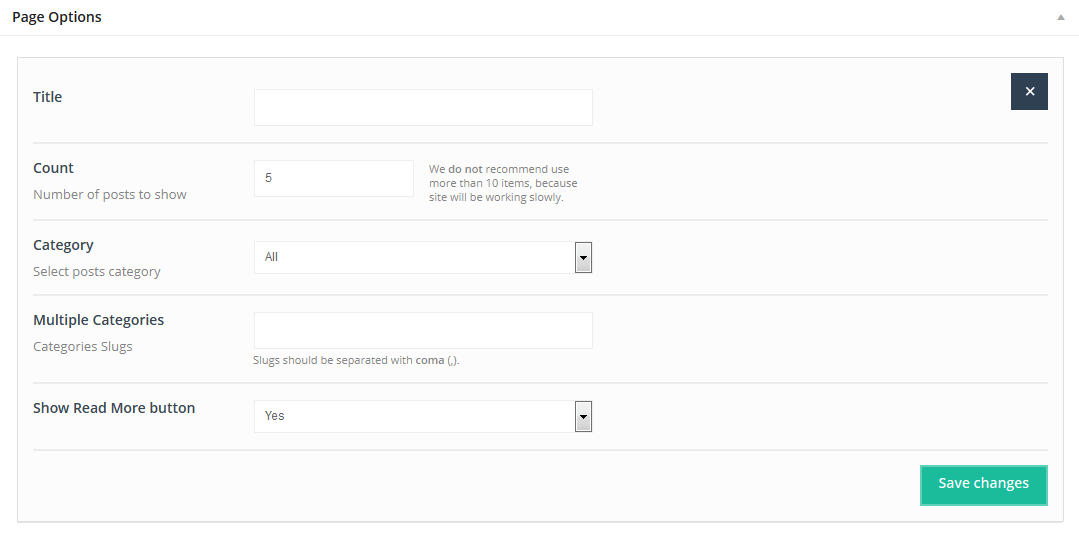1079x555 pixels.
Task: Collapse the Page Options panel arrow
Action: pyautogui.click(x=1060, y=18)
